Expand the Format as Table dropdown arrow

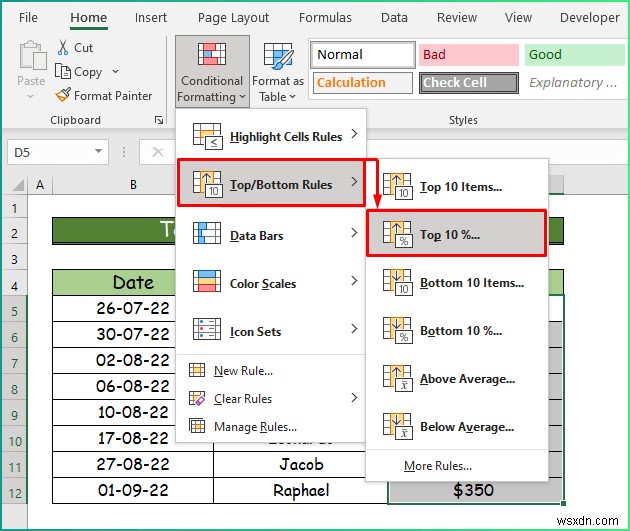[x=292, y=96]
